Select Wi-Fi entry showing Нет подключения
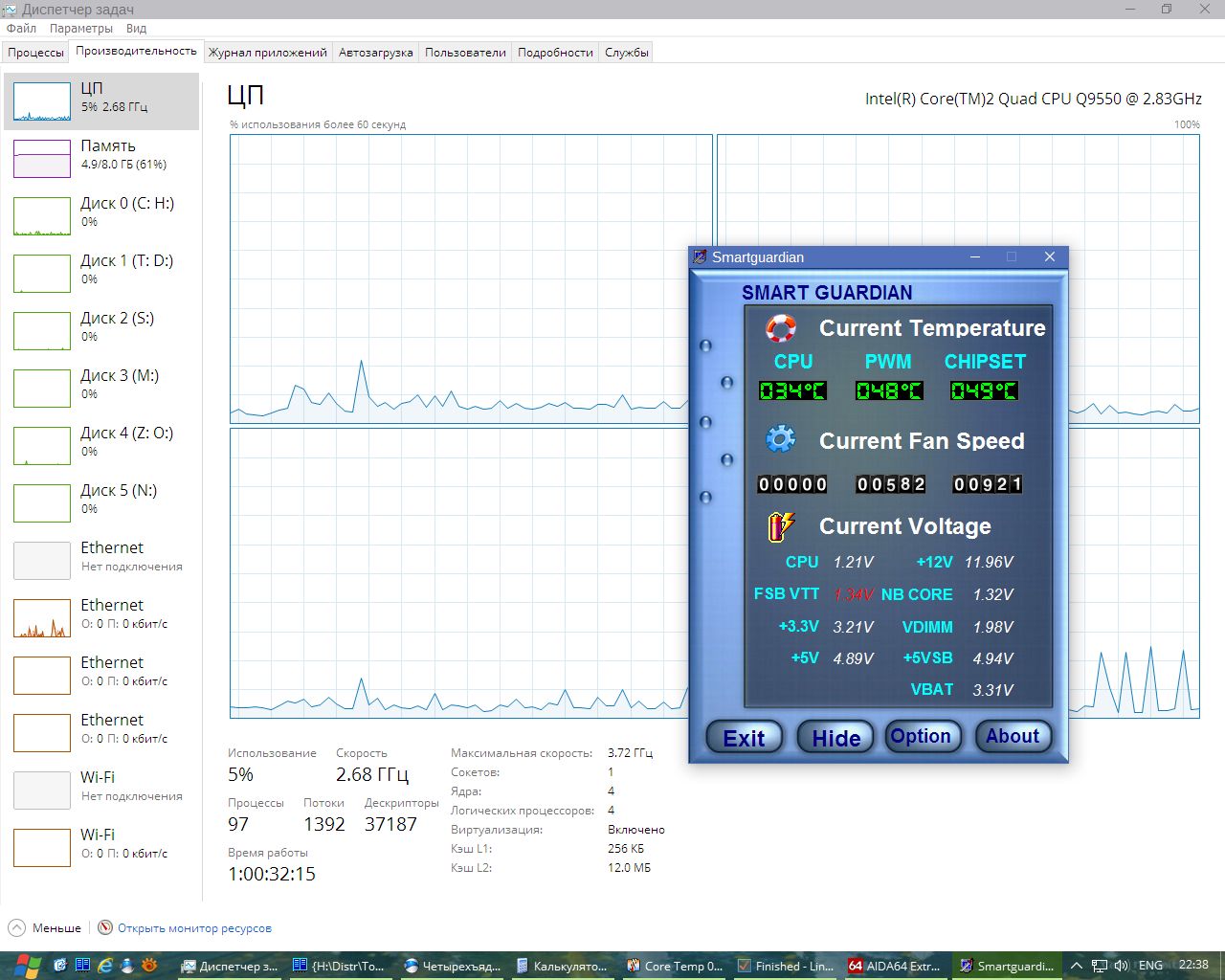The width and height of the screenshot is (1225, 980). coord(101,791)
